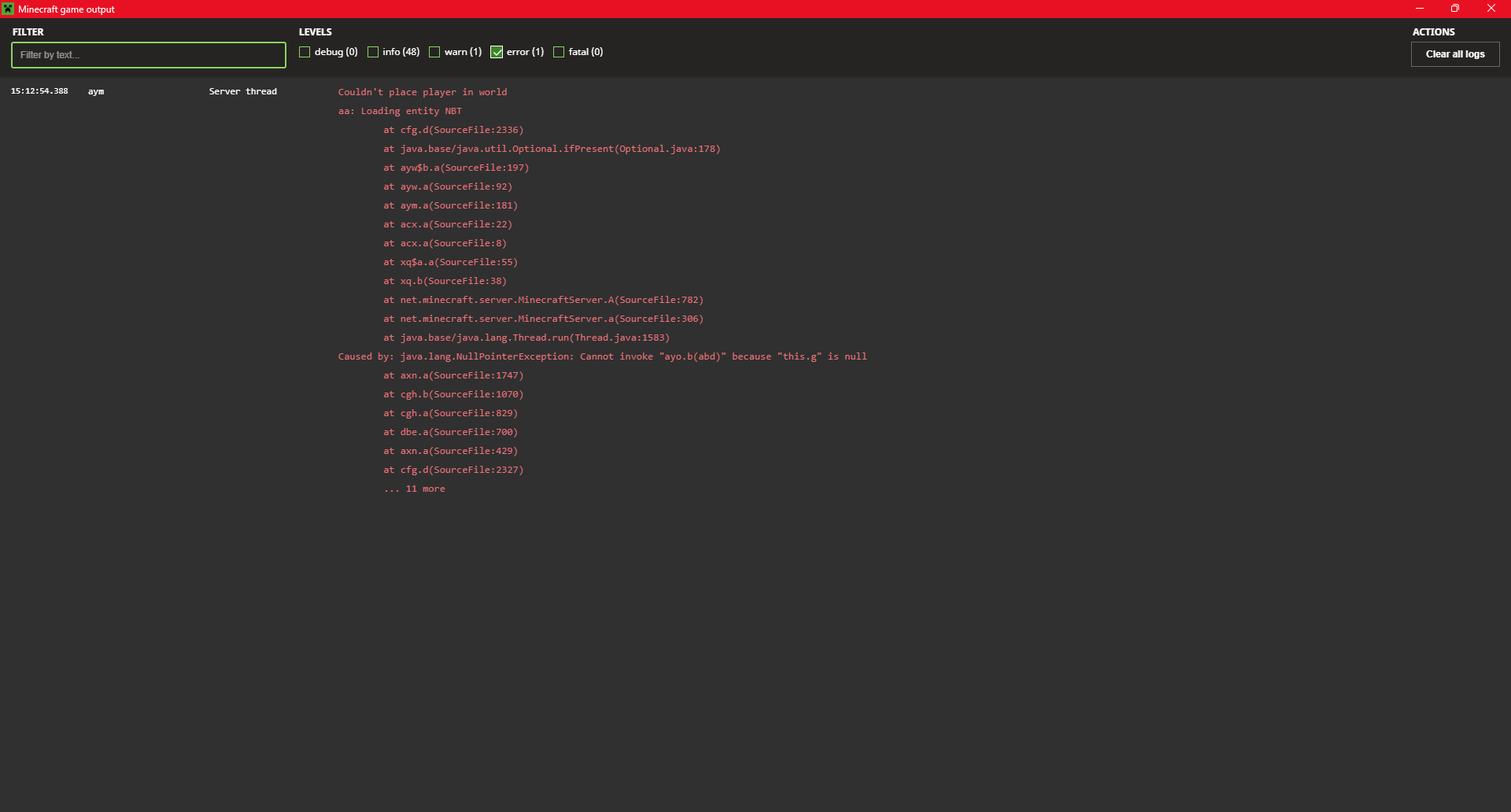The width and height of the screenshot is (1511, 812).
Task: Click the 15:12:54.388 timestamp entry
Action: point(39,91)
